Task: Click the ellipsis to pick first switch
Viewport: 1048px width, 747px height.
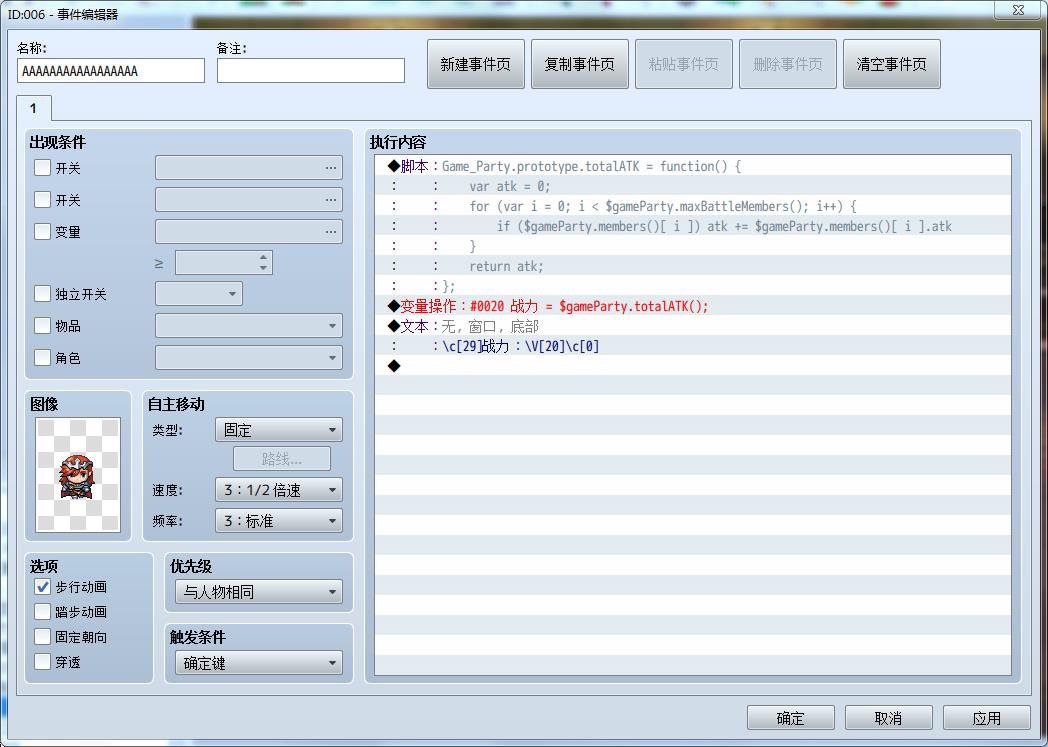Action: pos(331,168)
